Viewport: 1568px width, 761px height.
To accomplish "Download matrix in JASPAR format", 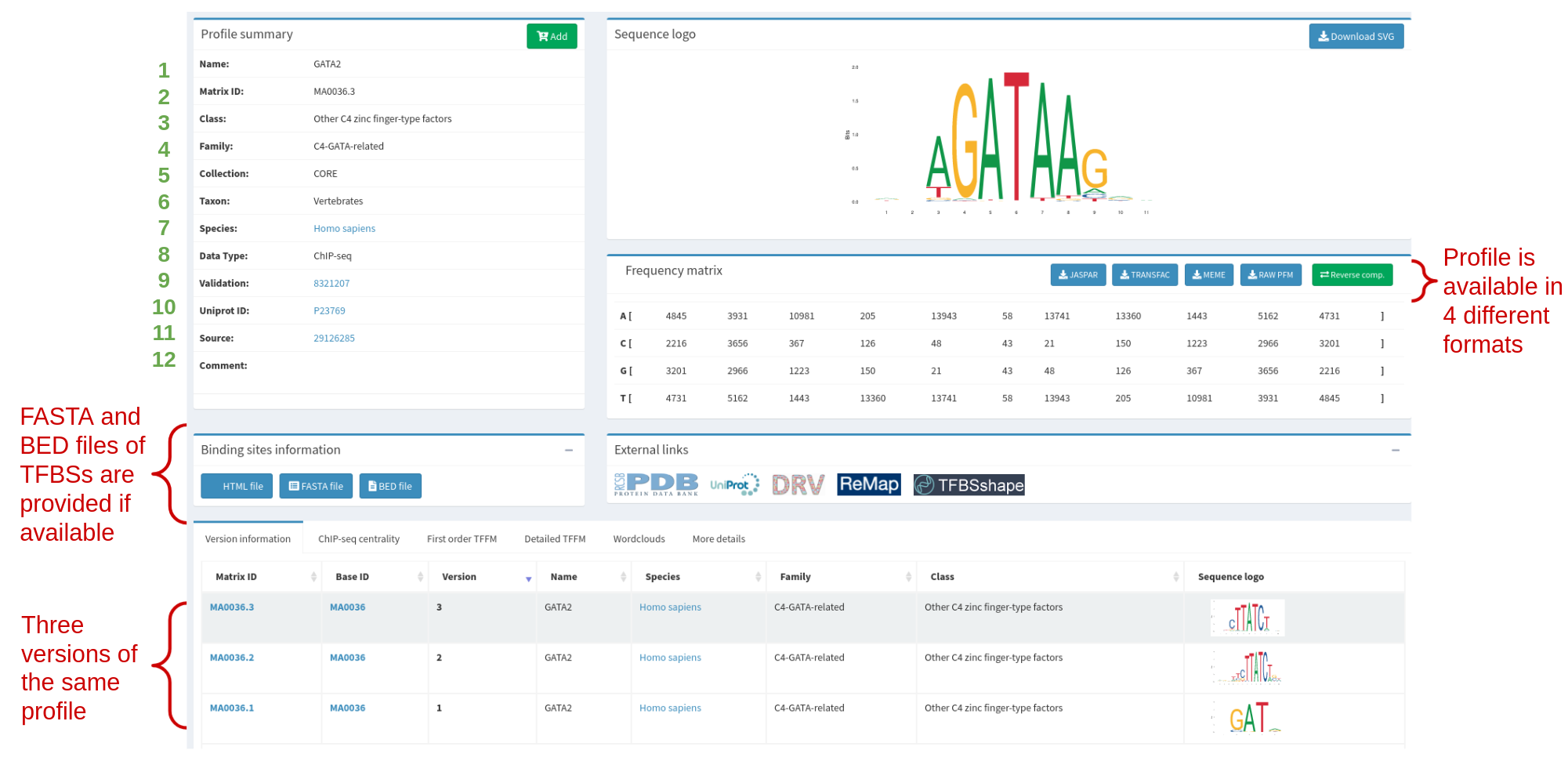I will (1077, 275).
